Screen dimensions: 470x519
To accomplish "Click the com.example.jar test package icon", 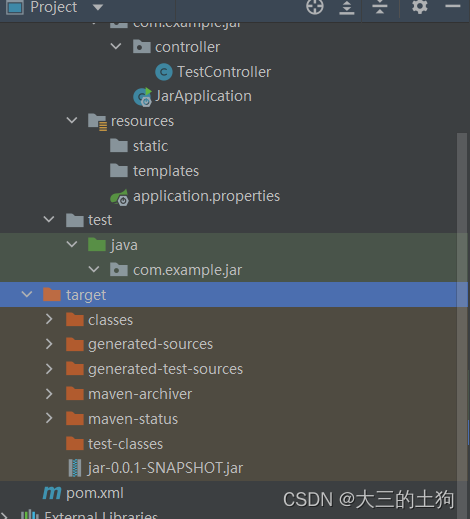I will [119, 269].
